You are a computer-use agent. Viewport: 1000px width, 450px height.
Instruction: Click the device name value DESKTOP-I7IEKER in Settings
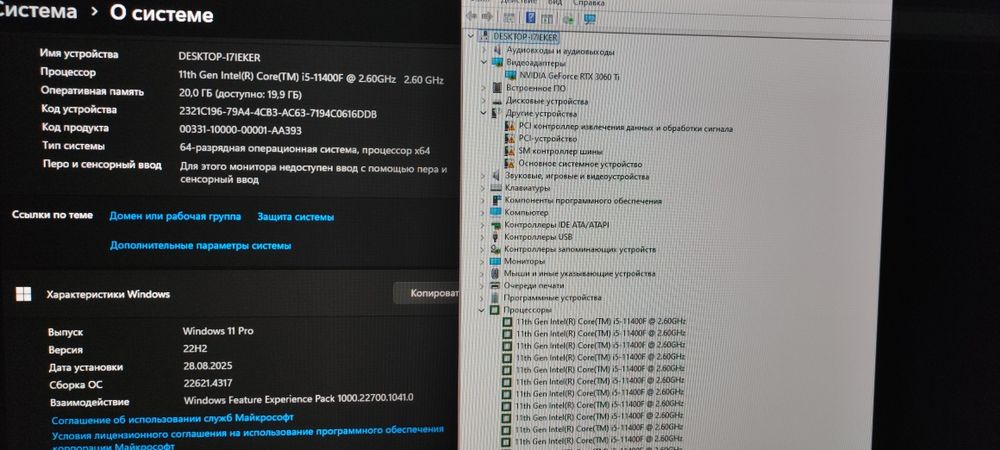[x=220, y=57]
